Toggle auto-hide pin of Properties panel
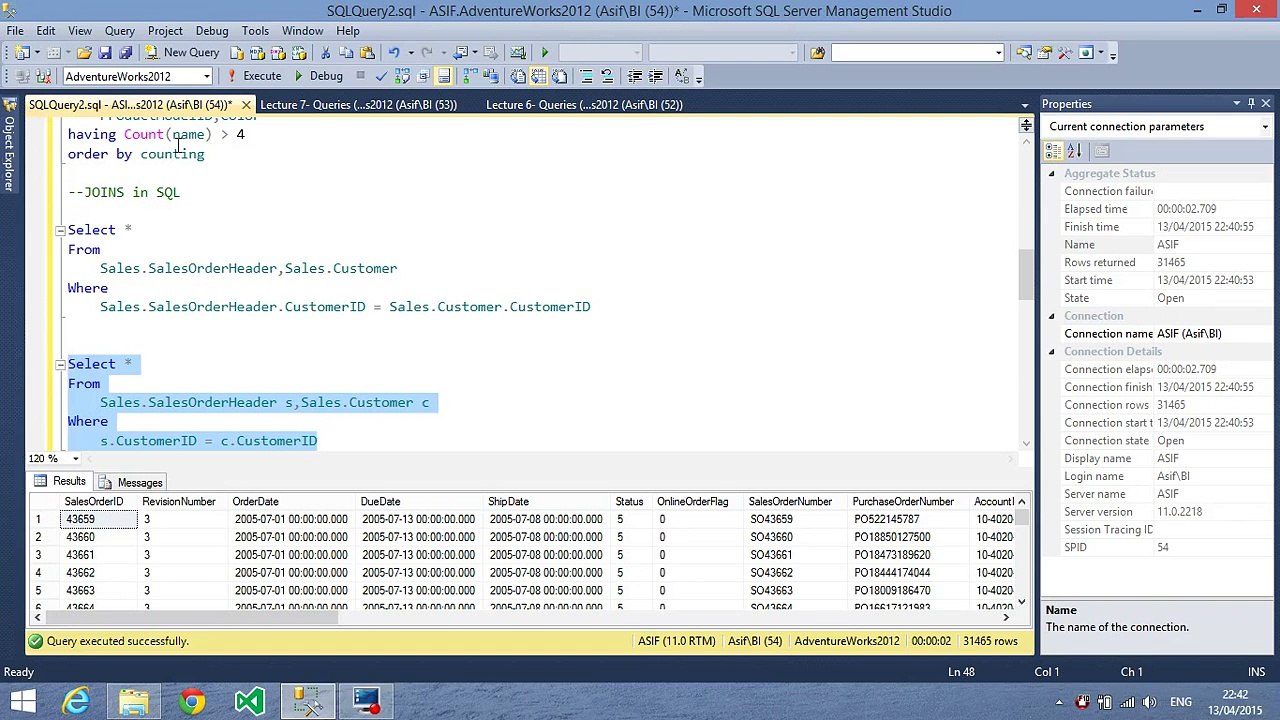Screen dimensions: 1280x720 point(1251,104)
